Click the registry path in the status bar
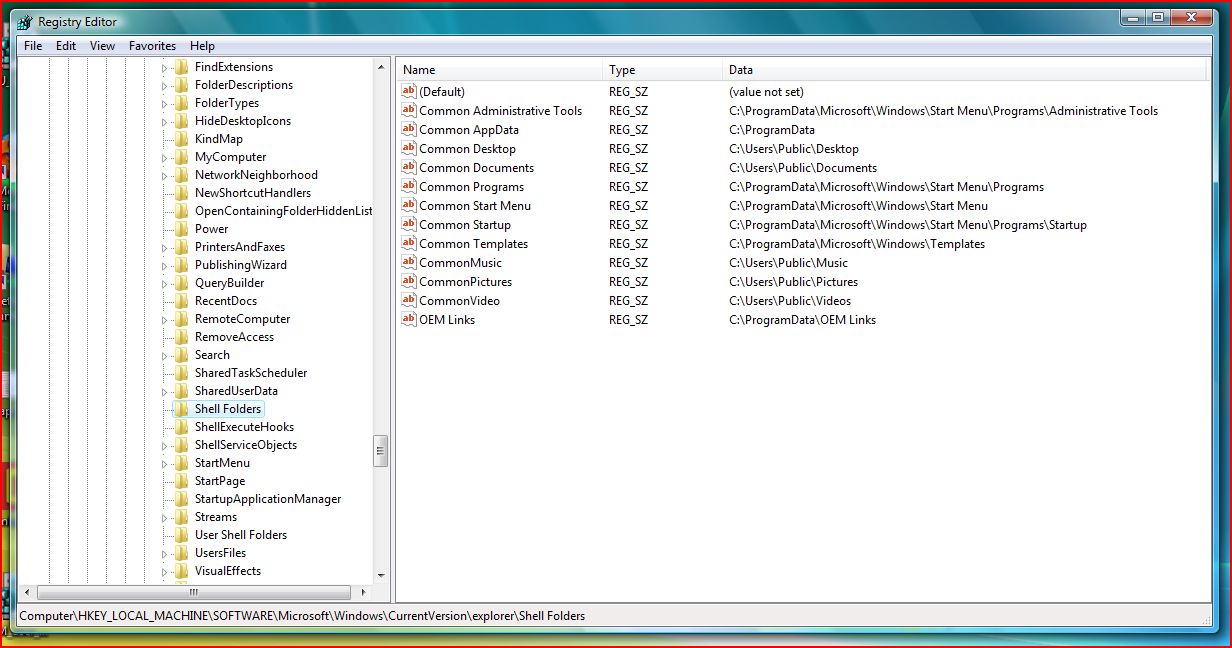This screenshot has height=648, width=1232. coord(302,616)
